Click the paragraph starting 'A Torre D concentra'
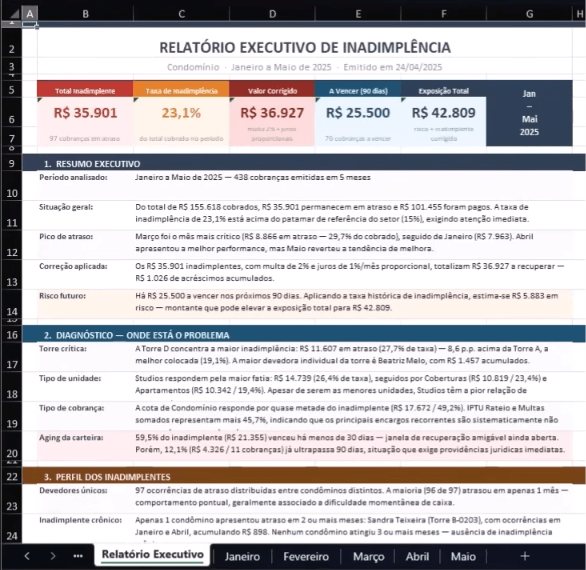Viewport: 586px width, 570px height. (x=342, y=354)
